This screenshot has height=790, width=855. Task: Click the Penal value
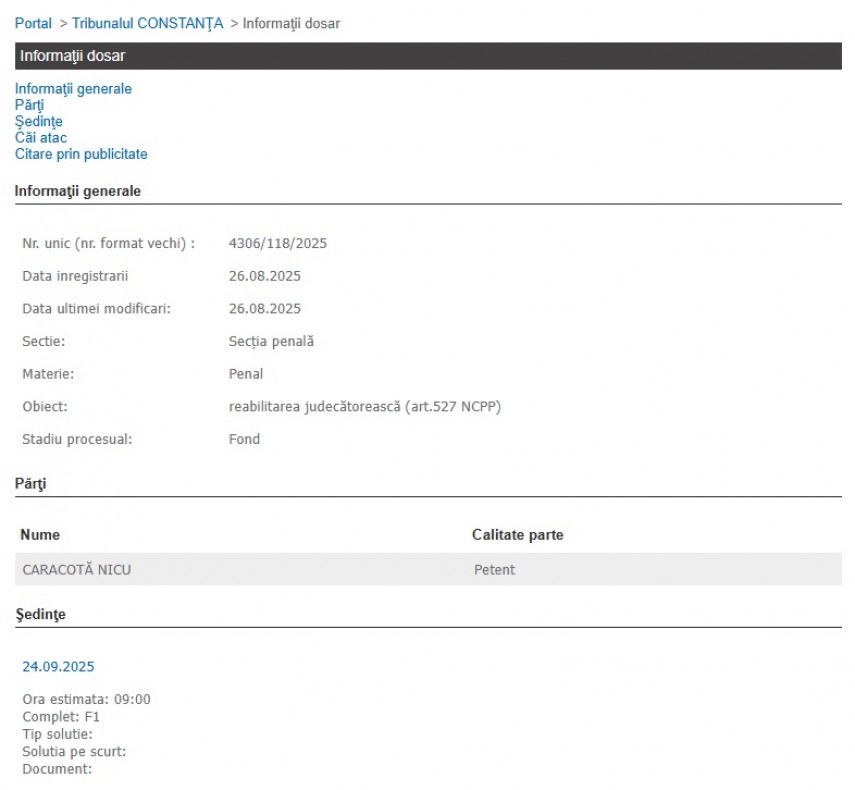[246, 374]
